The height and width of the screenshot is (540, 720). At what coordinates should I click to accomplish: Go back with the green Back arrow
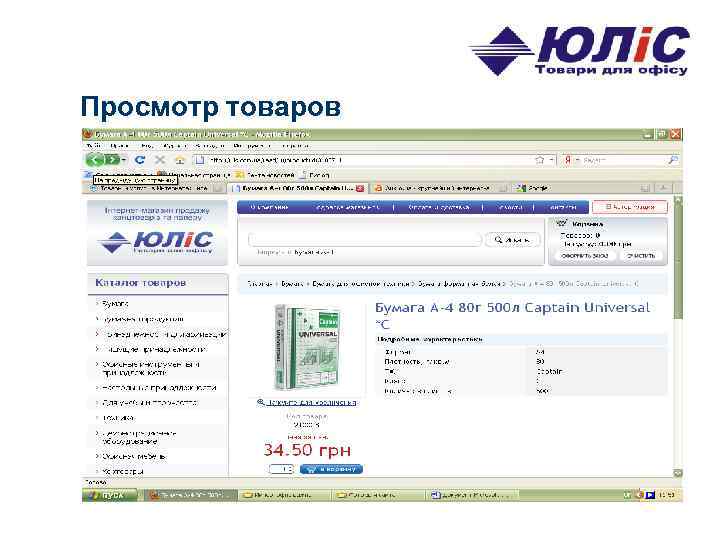pos(94,160)
